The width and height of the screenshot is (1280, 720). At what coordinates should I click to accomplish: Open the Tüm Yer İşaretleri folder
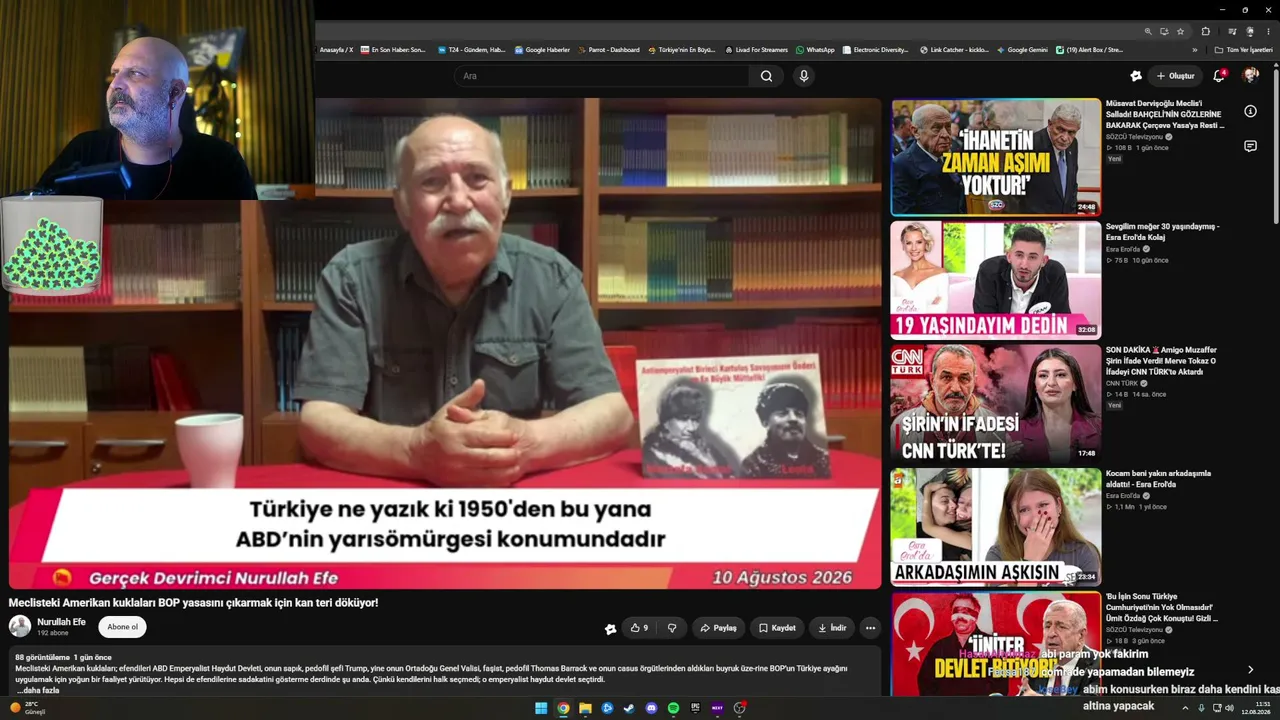tap(1243, 50)
